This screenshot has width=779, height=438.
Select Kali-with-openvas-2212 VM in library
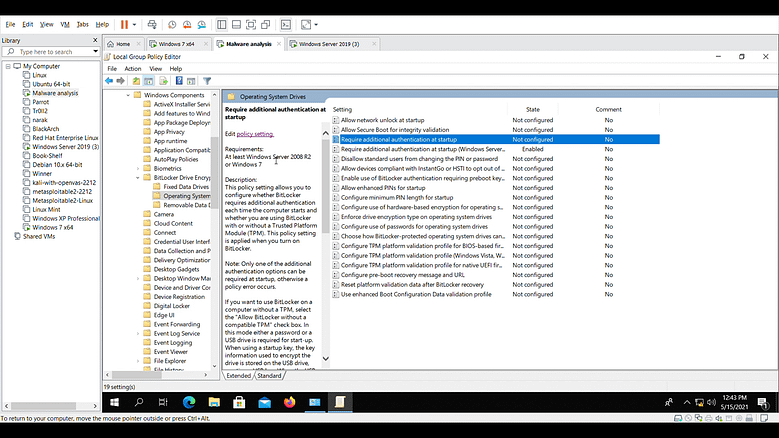click(64, 183)
